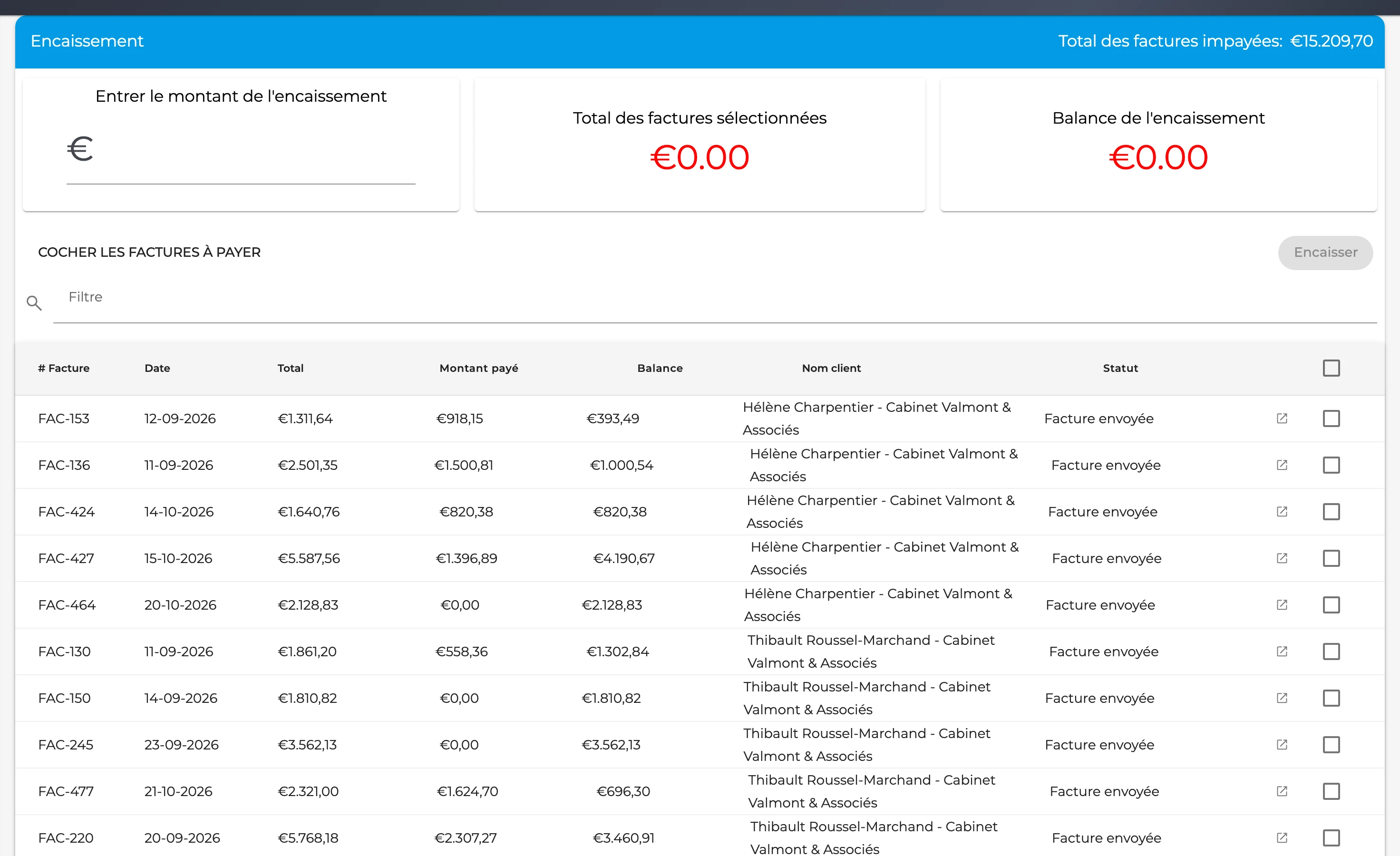Open invoice FAC-477 via its external link icon
The width and height of the screenshot is (1400, 856).
(1282, 791)
